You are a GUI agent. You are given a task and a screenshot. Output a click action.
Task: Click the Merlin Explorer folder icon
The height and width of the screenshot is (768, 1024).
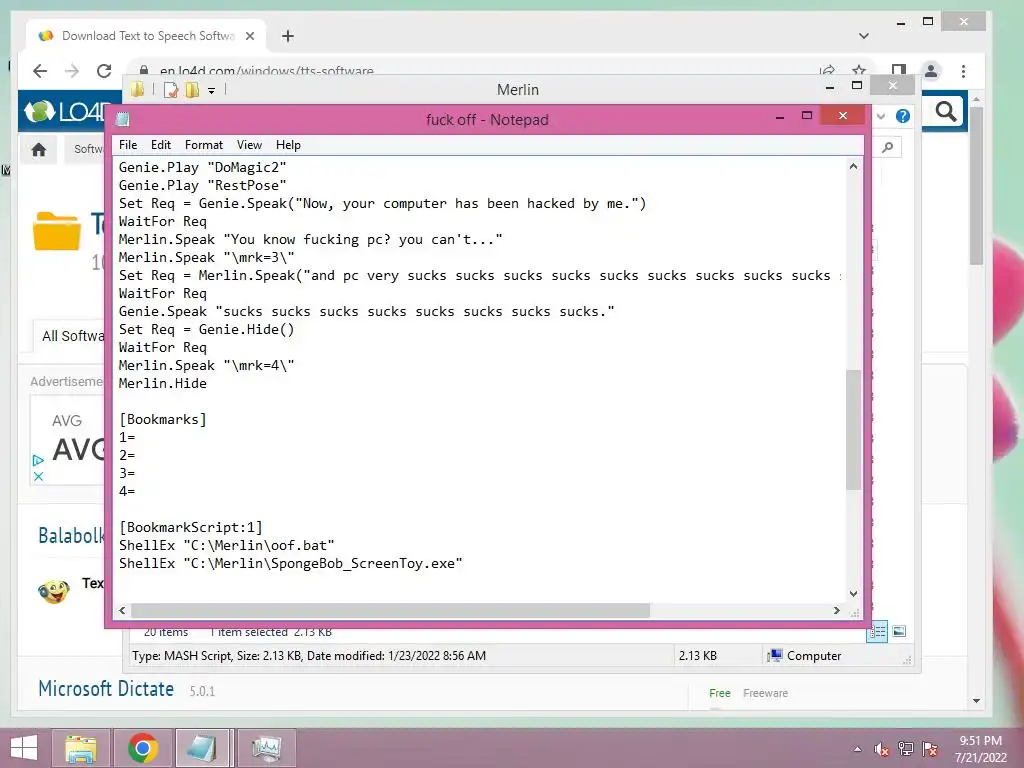point(137,89)
